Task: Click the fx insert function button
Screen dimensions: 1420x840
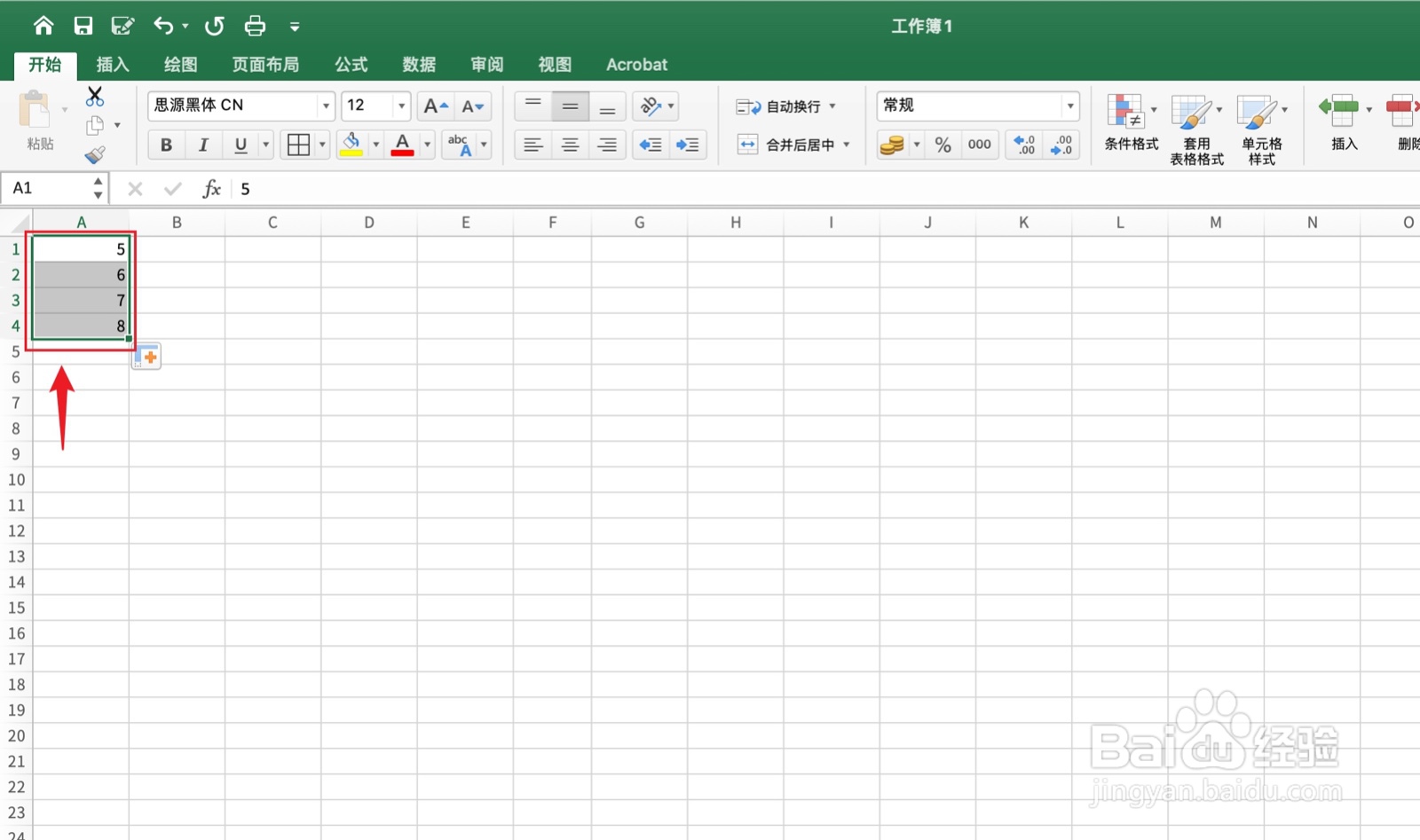Action: click(212, 188)
